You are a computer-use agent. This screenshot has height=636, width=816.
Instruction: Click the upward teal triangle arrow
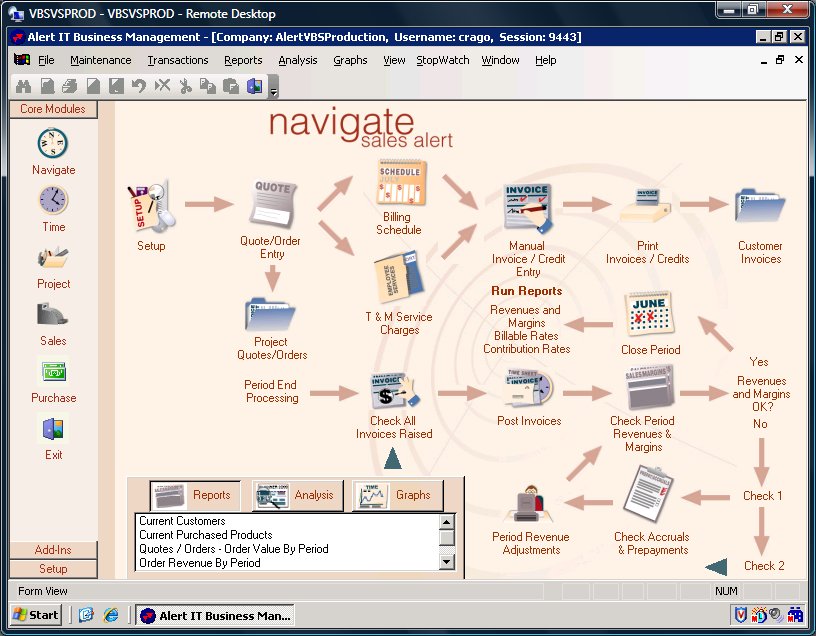point(392,459)
